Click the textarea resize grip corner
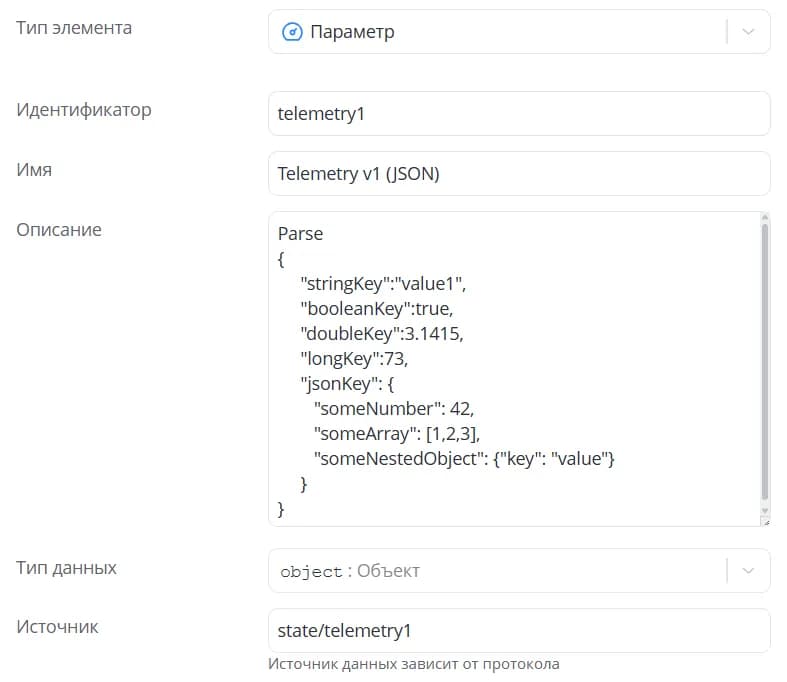The image size is (787, 682). click(x=766, y=522)
